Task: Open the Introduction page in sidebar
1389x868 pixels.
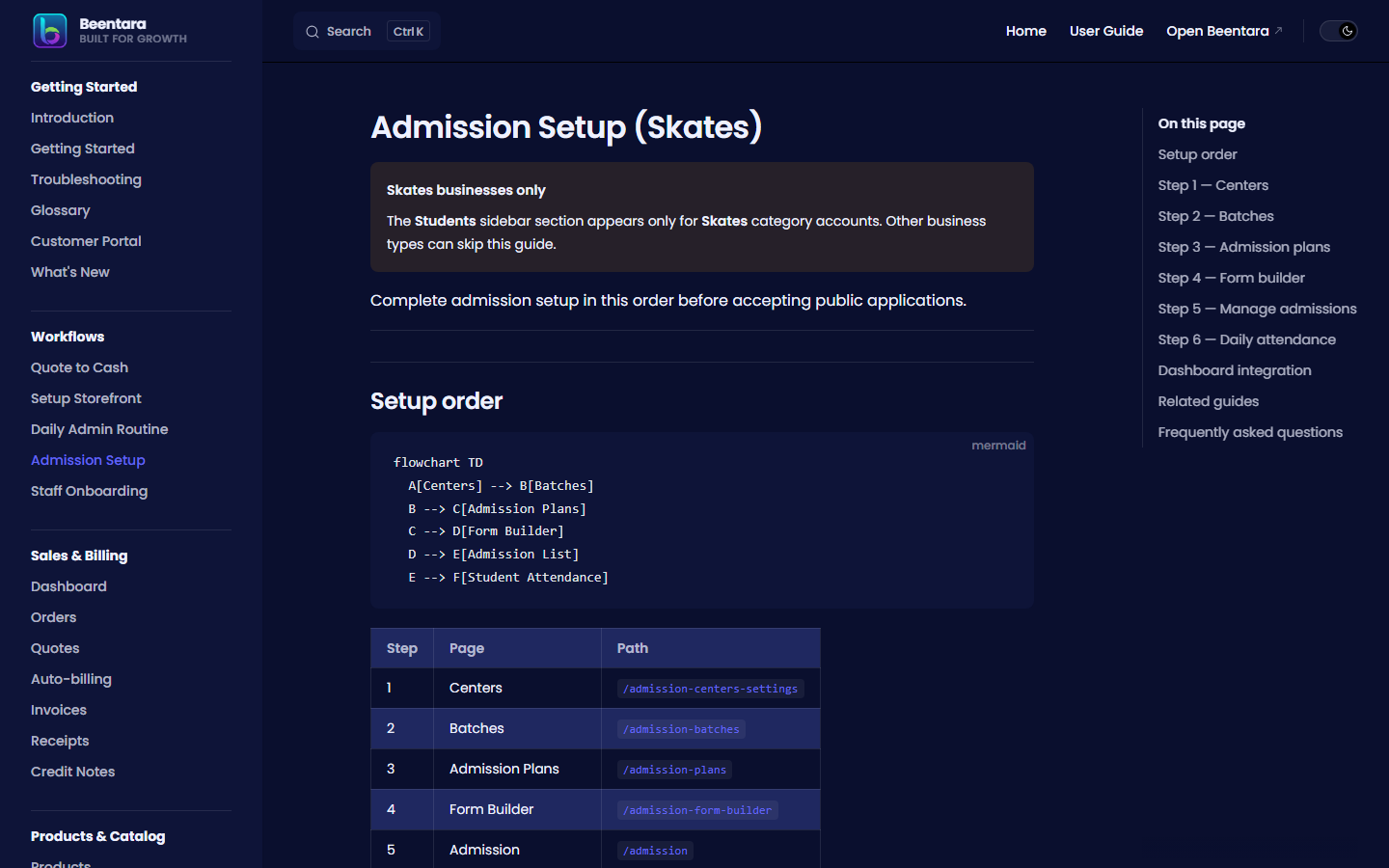Action: click(72, 118)
